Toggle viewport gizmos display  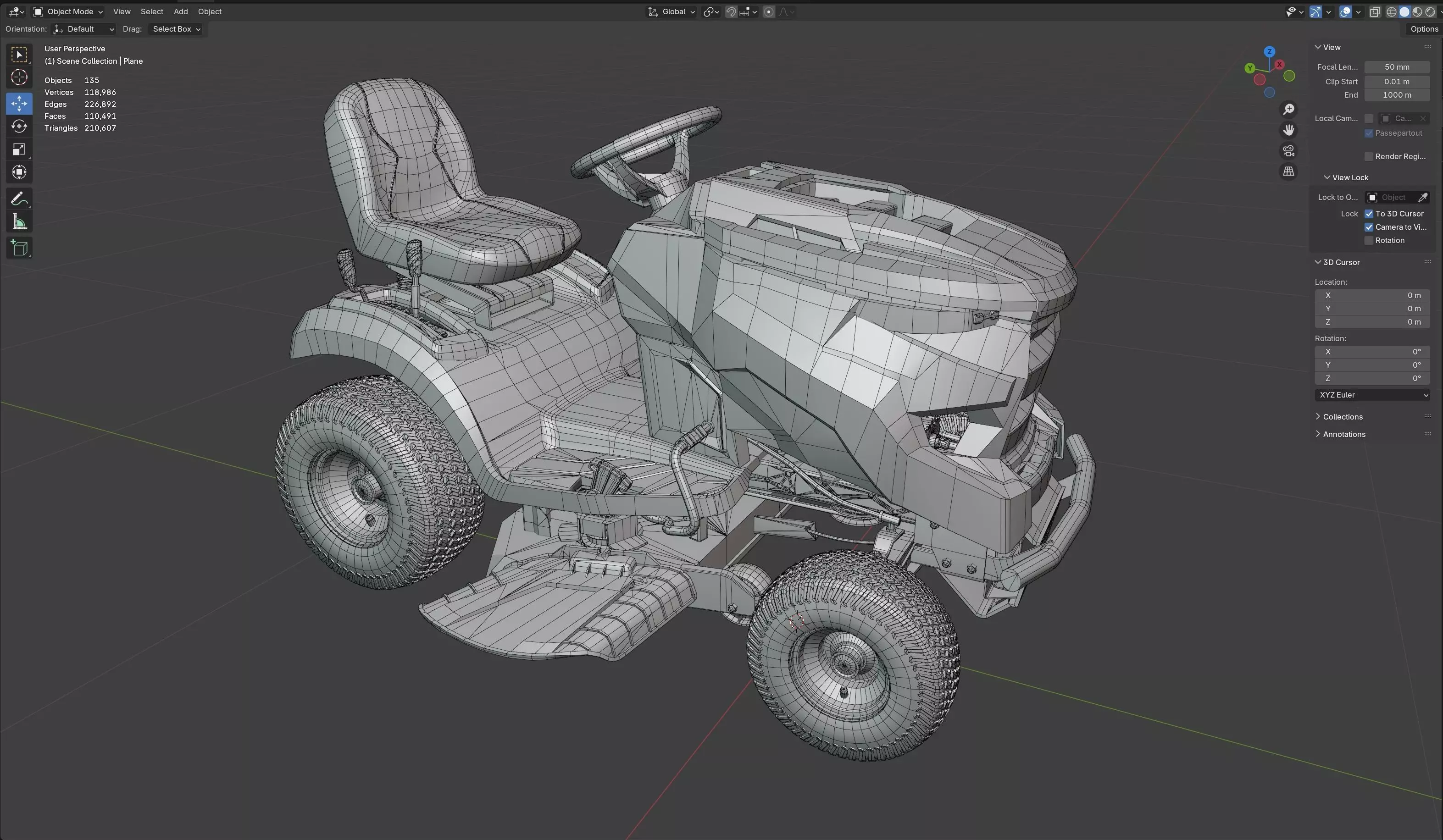[1315, 12]
